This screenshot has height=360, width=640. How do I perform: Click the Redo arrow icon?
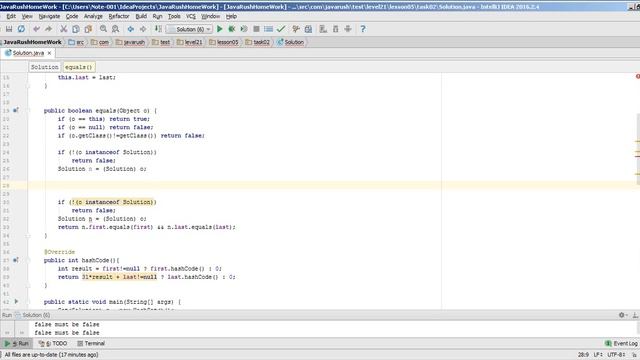(49, 29)
